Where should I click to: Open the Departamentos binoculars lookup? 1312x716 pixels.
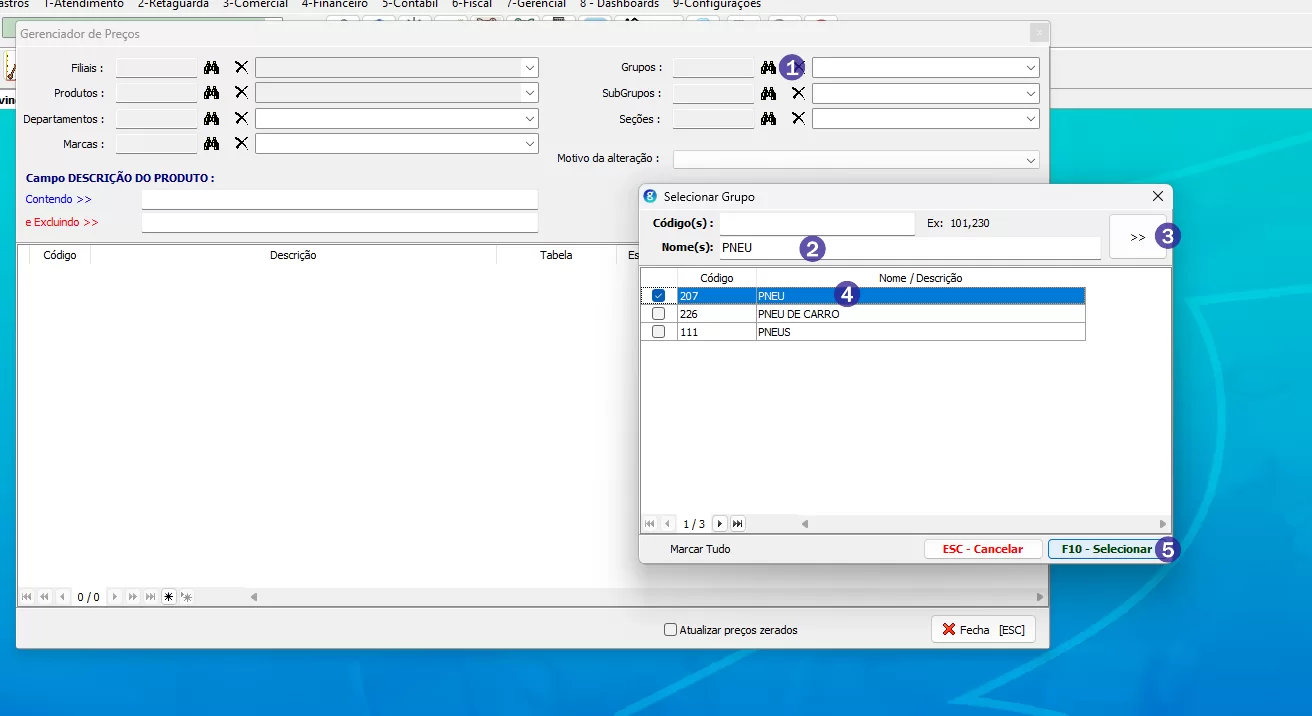click(x=211, y=118)
